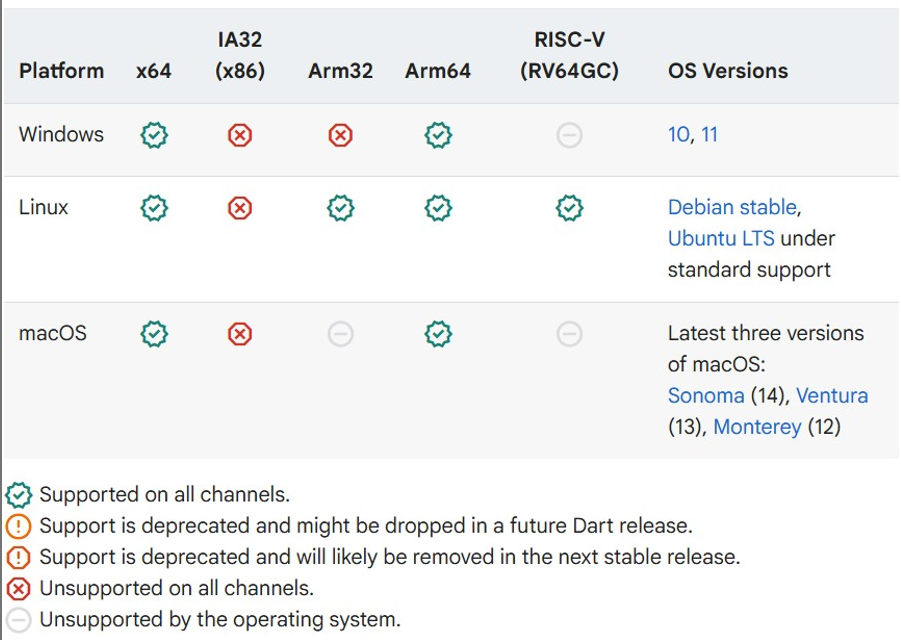Click the Windows IA32 unsupported red icon
This screenshot has width=901, height=640.
[240, 135]
